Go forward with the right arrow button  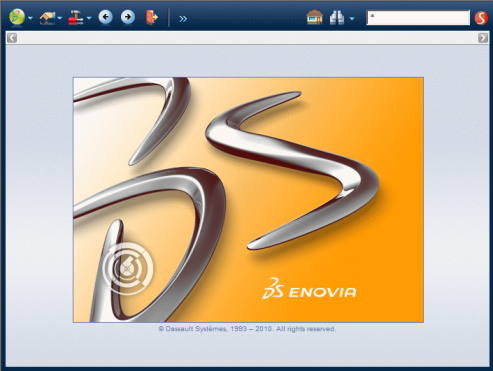click(128, 17)
